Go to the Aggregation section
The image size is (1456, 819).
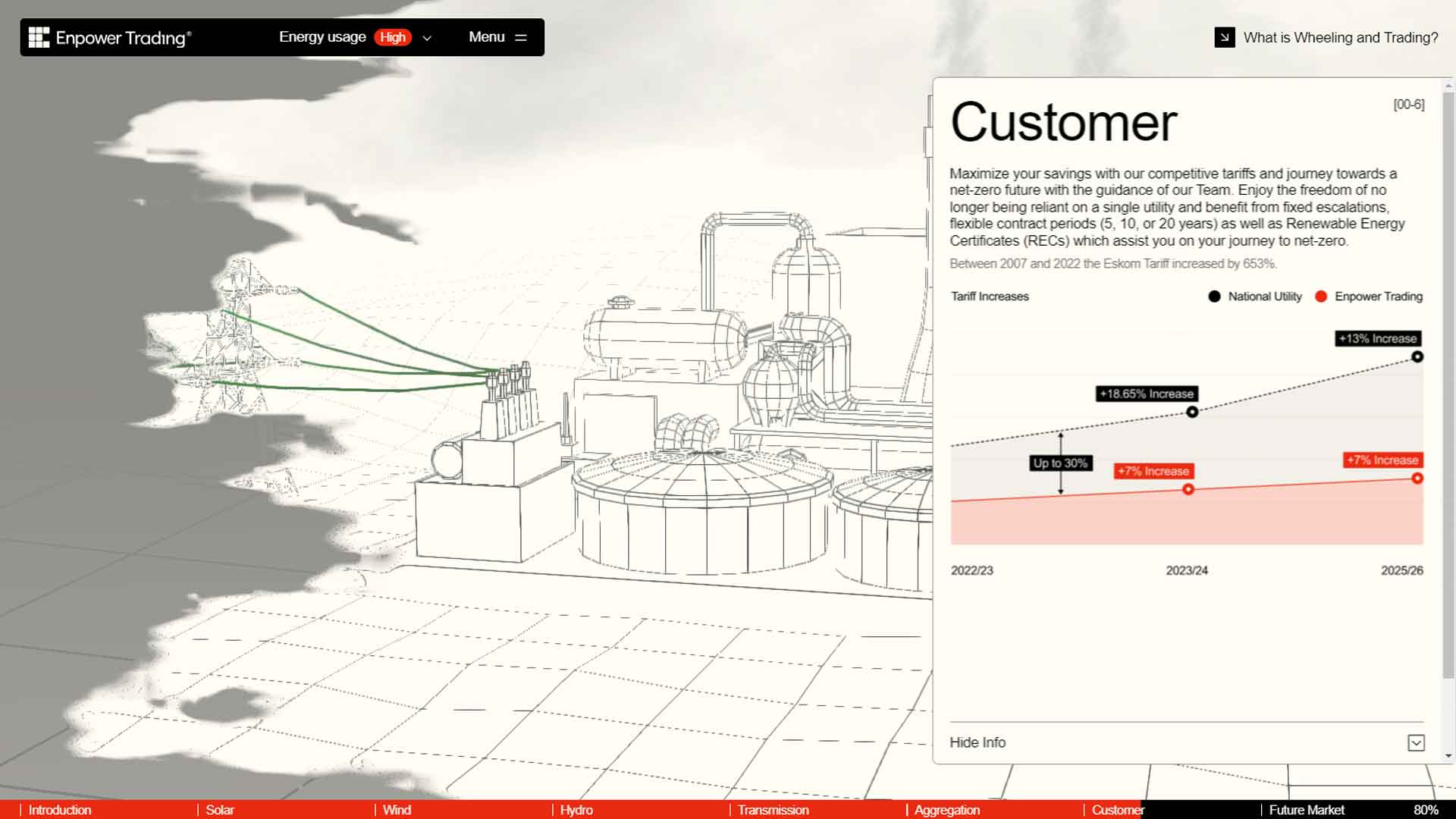tap(947, 810)
